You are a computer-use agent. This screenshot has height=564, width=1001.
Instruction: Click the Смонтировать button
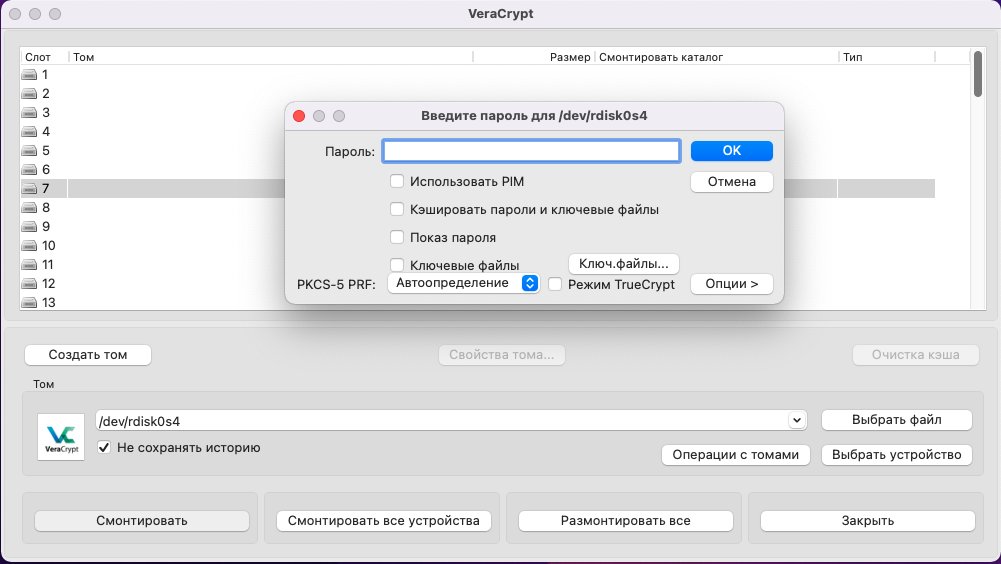[x=142, y=521]
